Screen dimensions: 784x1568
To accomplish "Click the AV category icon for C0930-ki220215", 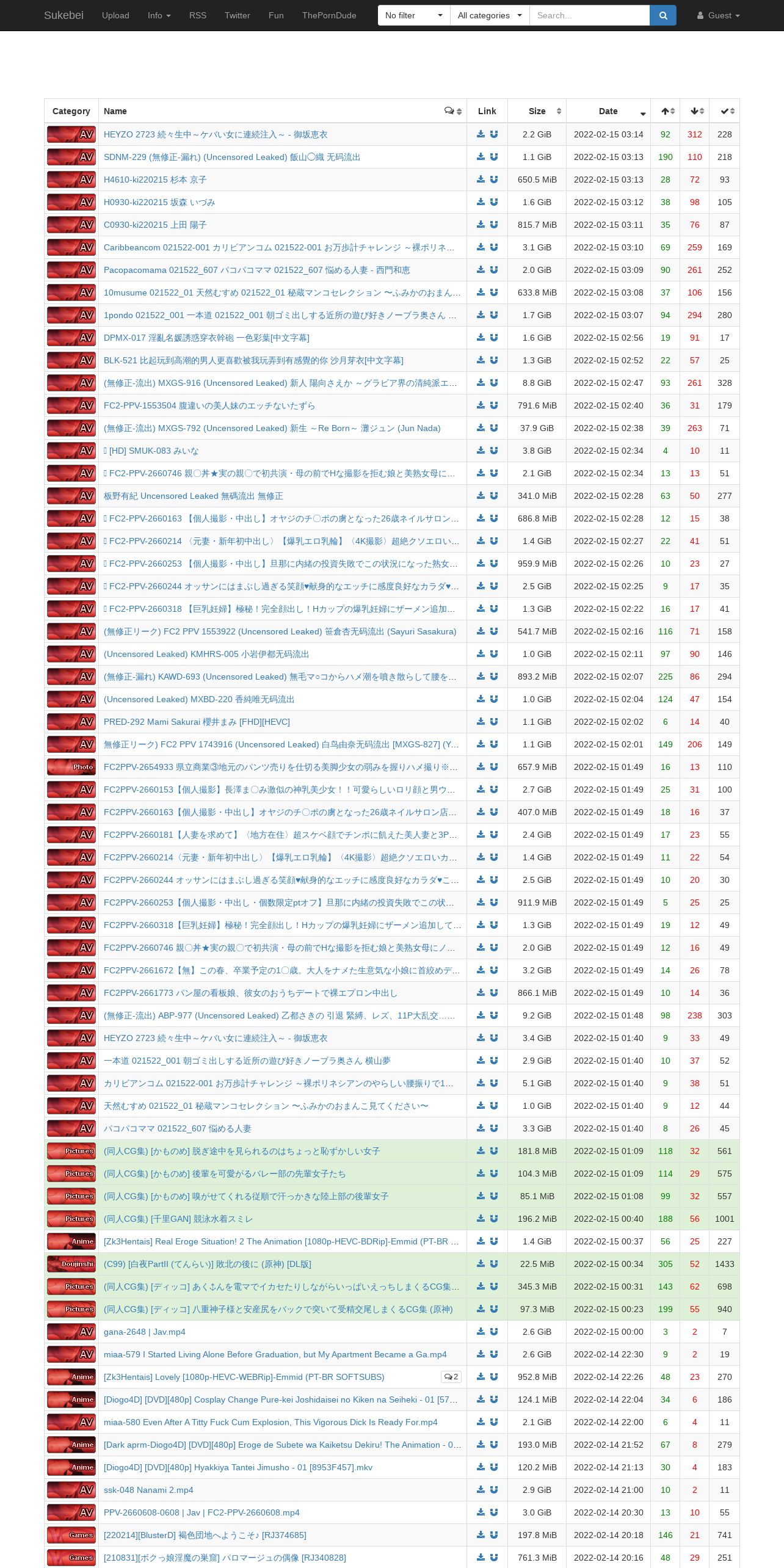I will (71, 225).
